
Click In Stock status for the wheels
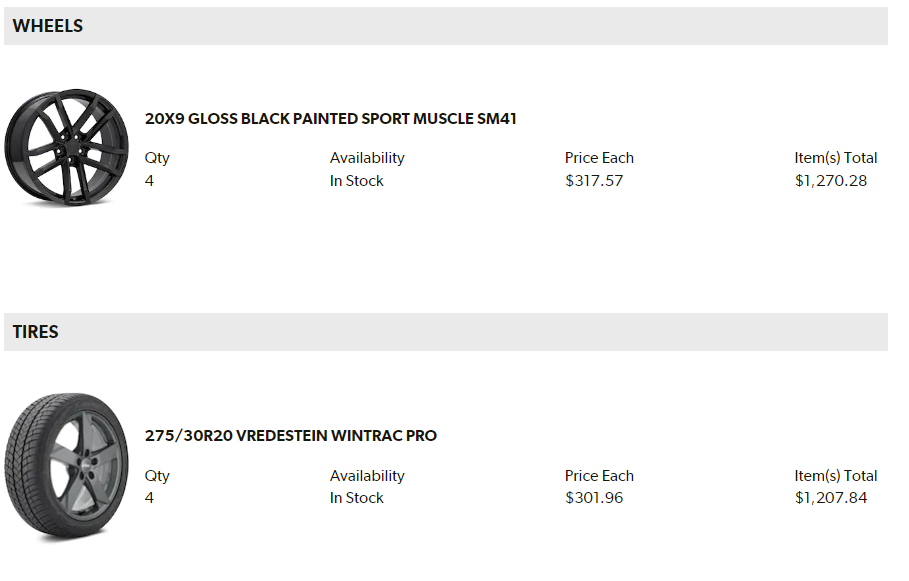tap(357, 181)
